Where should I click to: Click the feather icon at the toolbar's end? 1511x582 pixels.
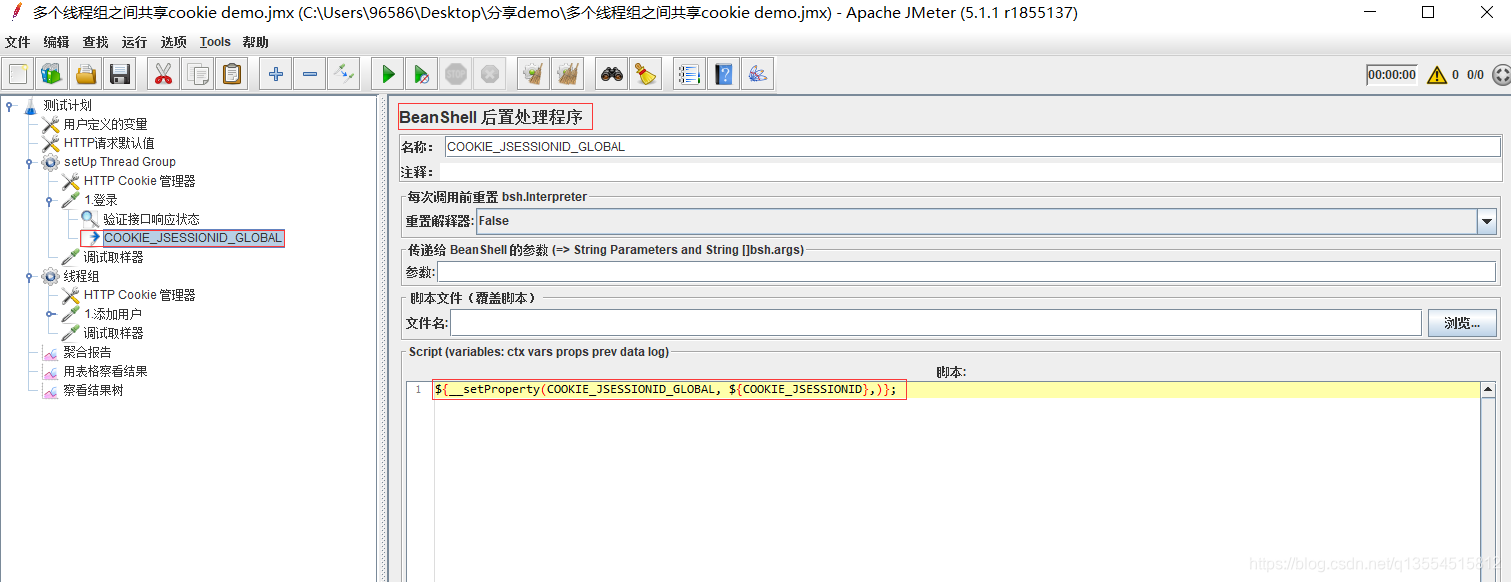(x=758, y=74)
